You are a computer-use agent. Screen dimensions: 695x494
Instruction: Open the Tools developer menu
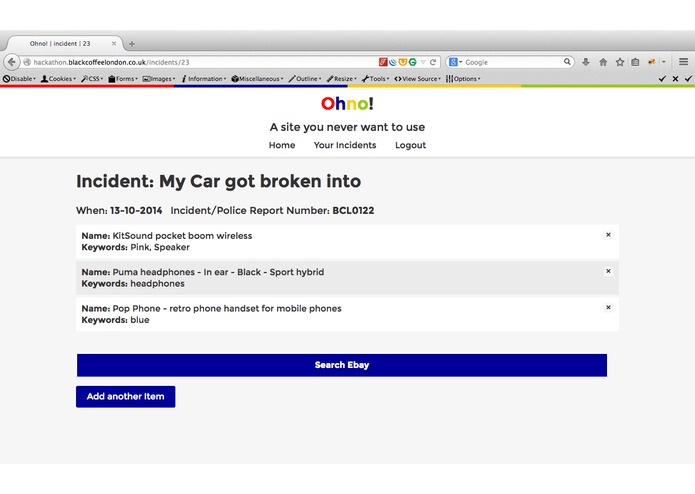[375, 79]
